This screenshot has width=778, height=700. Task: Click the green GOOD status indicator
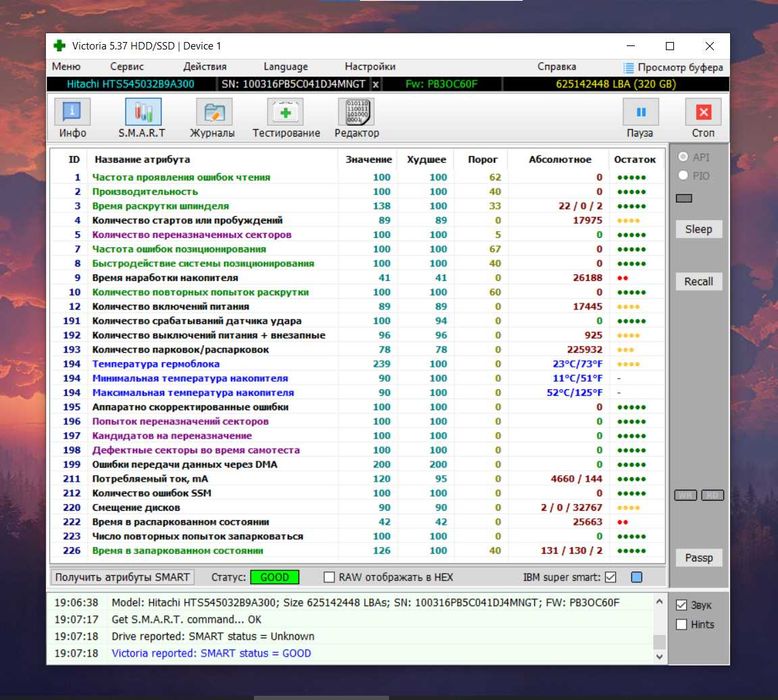click(x=274, y=577)
